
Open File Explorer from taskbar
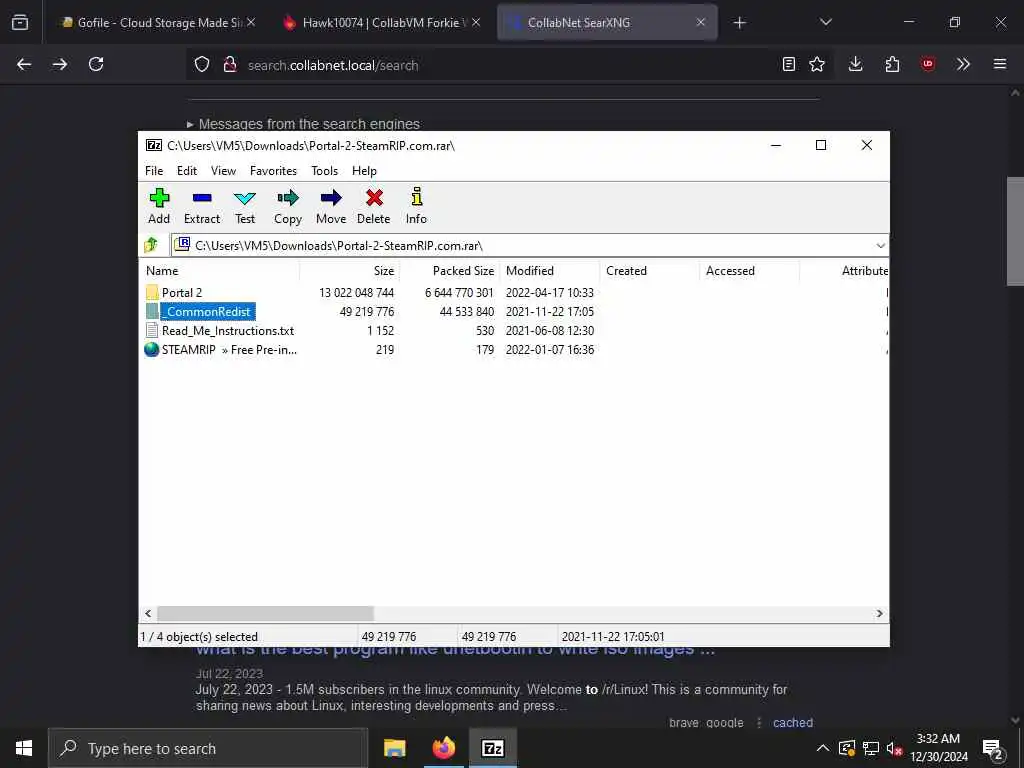(394, 748)
